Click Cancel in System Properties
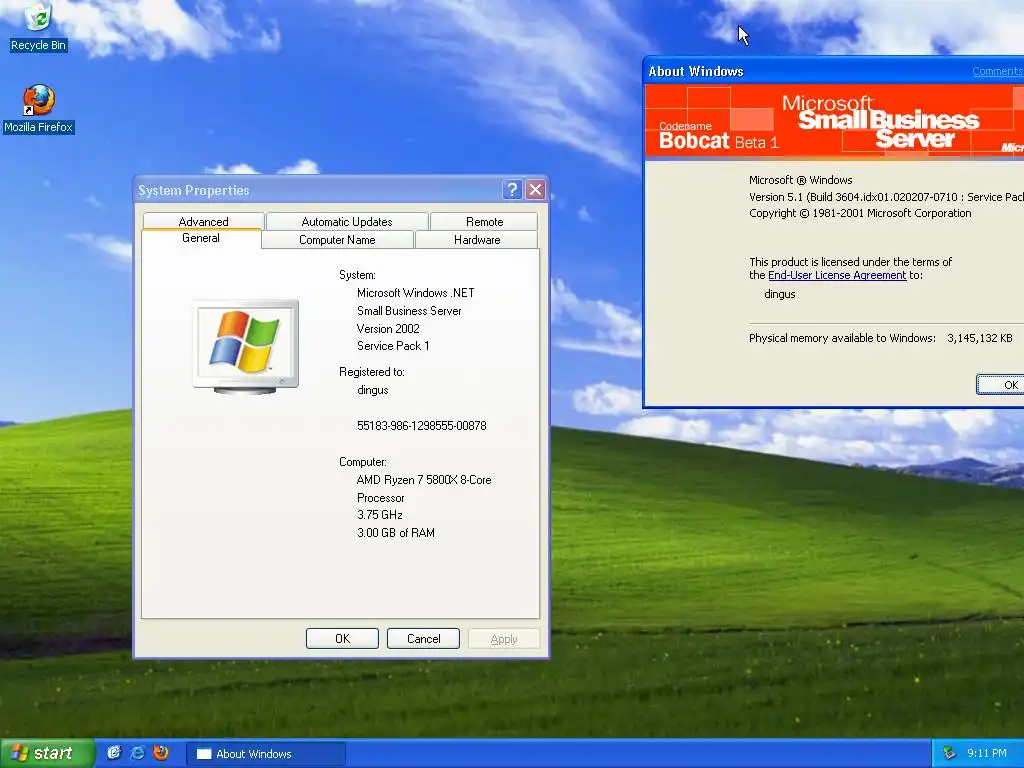Image resolution: width=1024 pixels, height=768 pixels. (423, 639)
